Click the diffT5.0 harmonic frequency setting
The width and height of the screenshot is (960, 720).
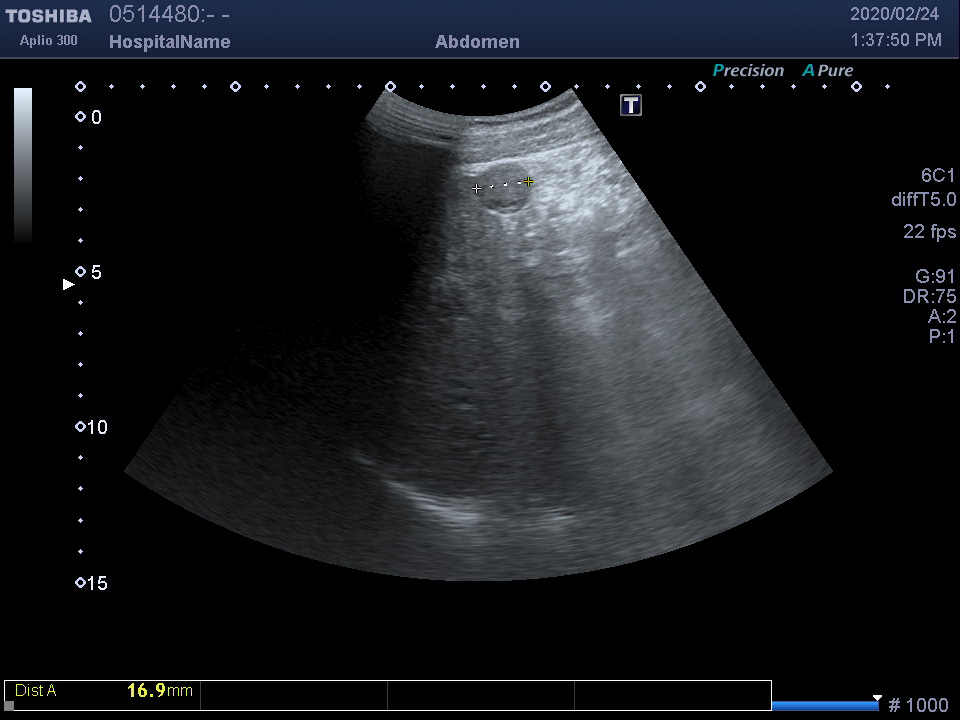click(923, 200)
